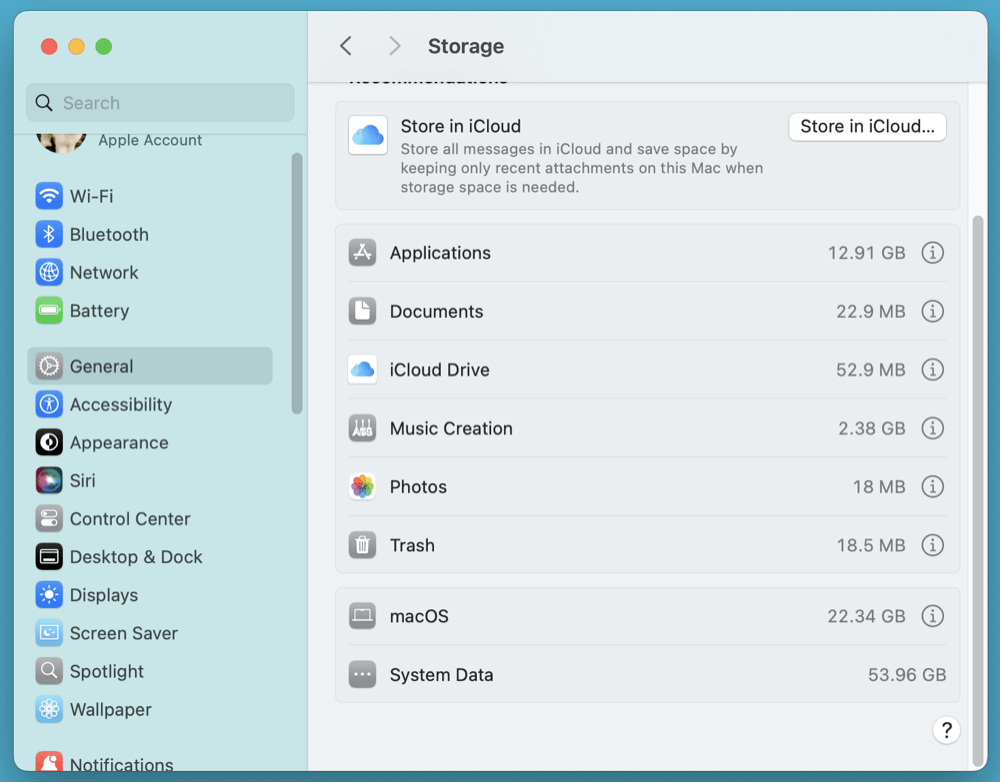Open Network settings from the sidebar
This screenshot has height=783, width=1000.
click(x=48, y=272)
